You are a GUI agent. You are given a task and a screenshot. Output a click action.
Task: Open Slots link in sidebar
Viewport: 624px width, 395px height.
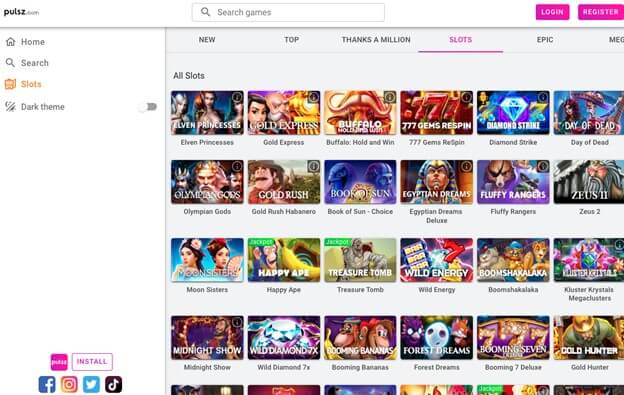[31, 84]
